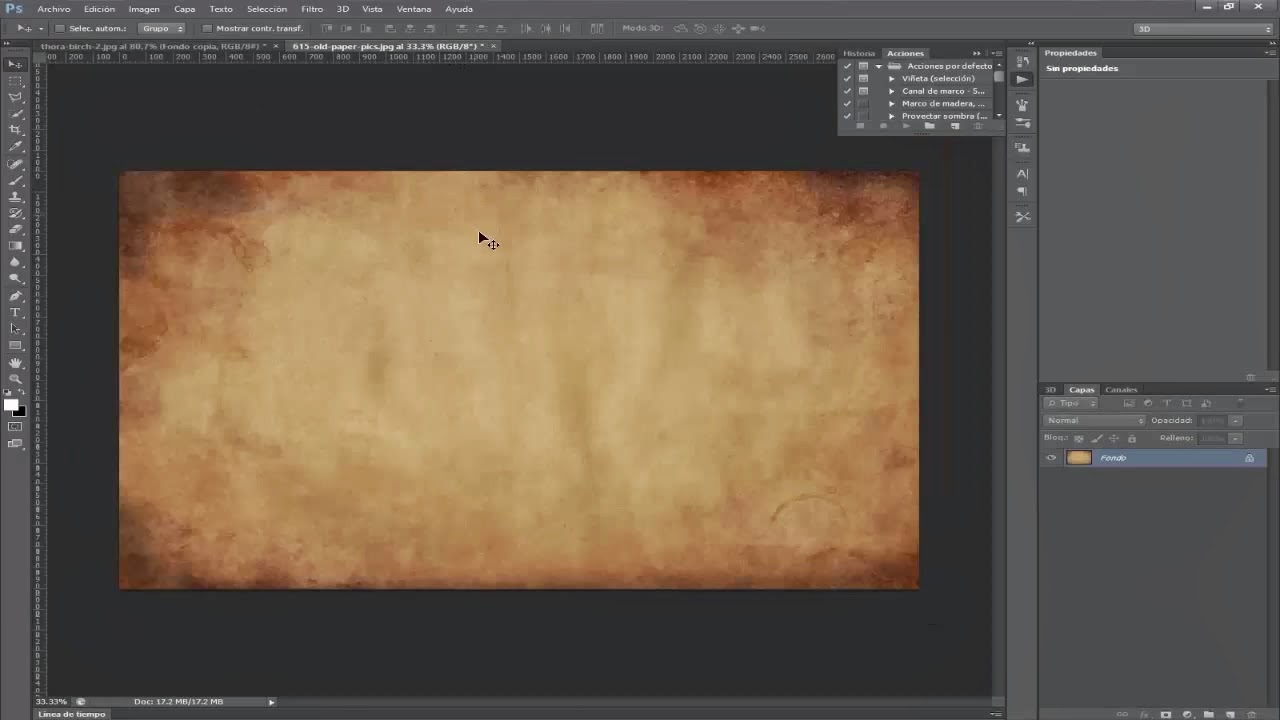Expand the Viñeta (selección) action

(892, 78)
